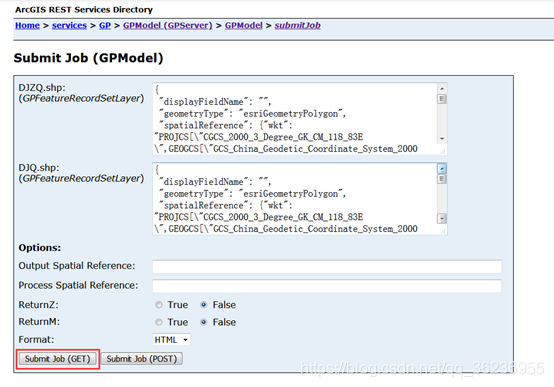Screen dimensions: 554x387
Task: Click resize grip of DJZQ.shp textarea
Action: click(x=443, y=151)
